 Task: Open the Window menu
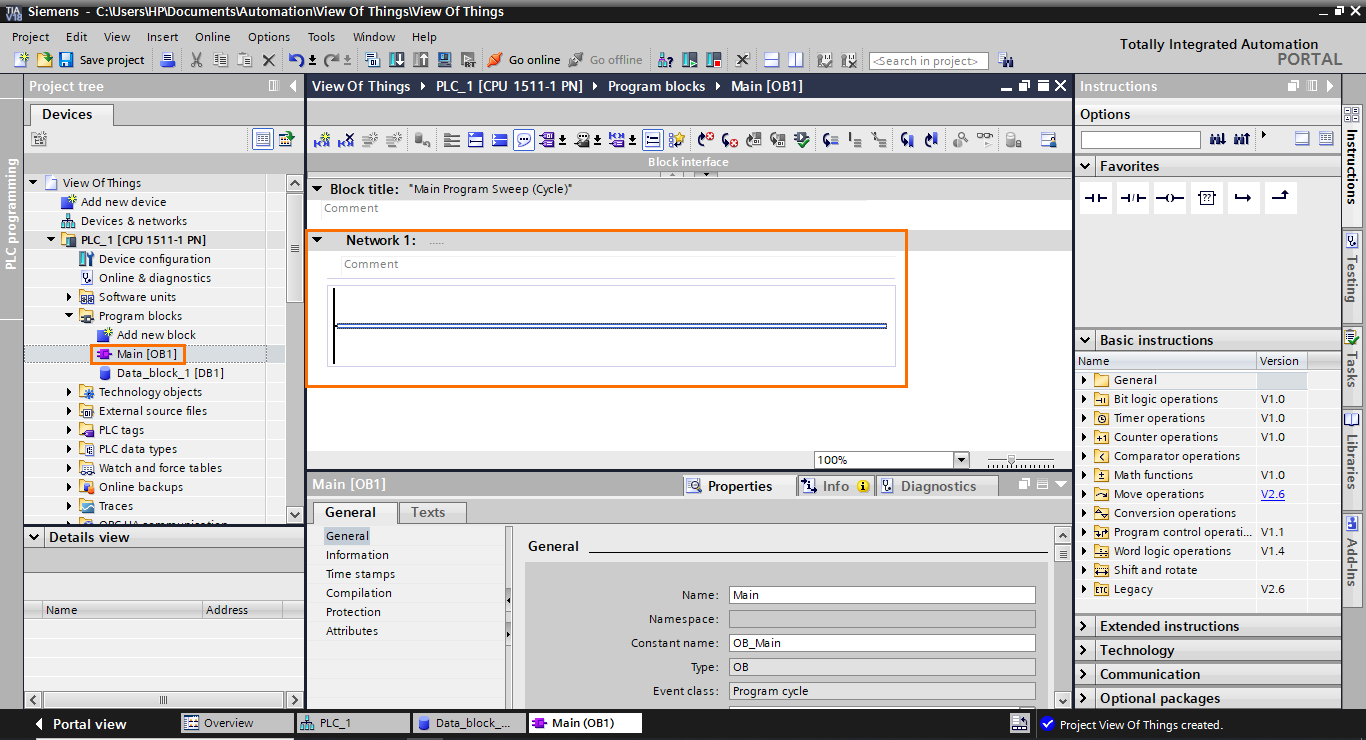374,37
